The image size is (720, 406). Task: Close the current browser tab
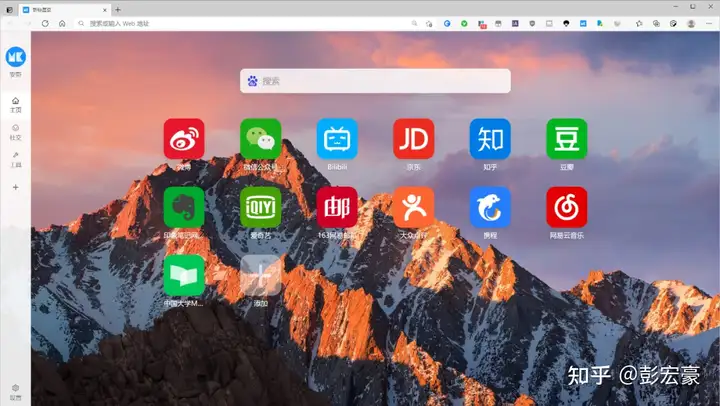tap(105, 10)
